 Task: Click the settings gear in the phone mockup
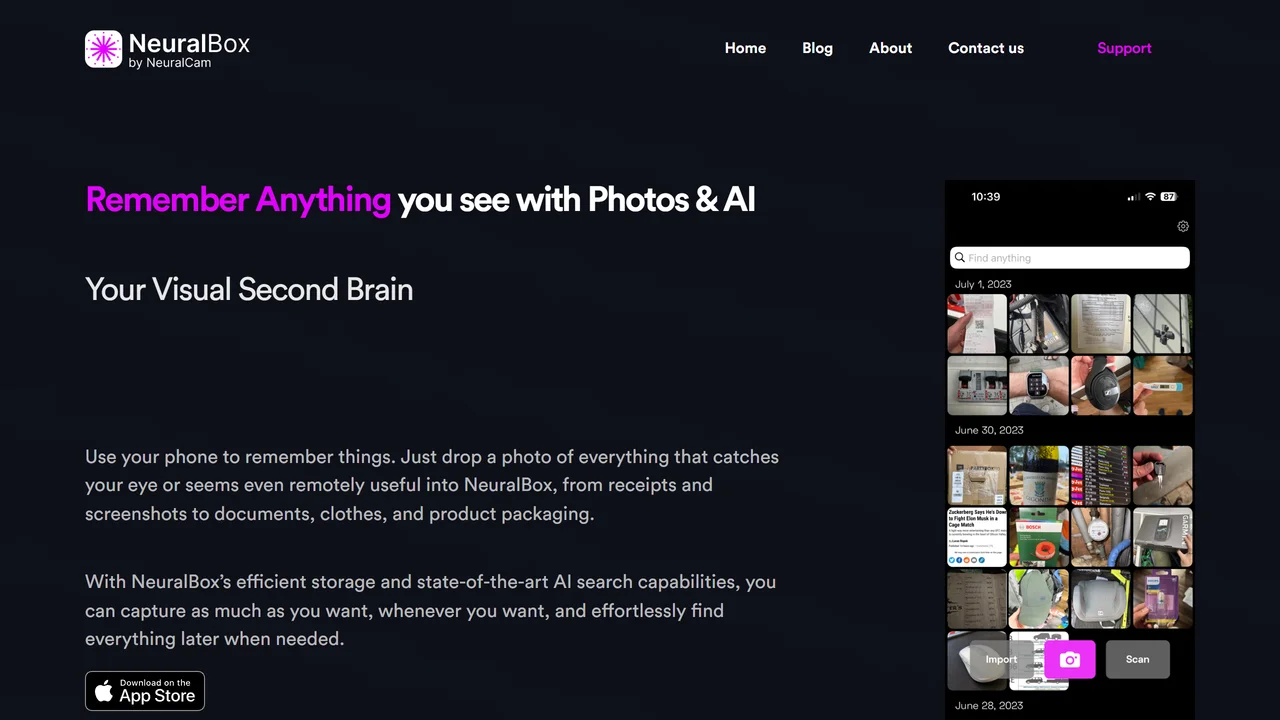1183,226
